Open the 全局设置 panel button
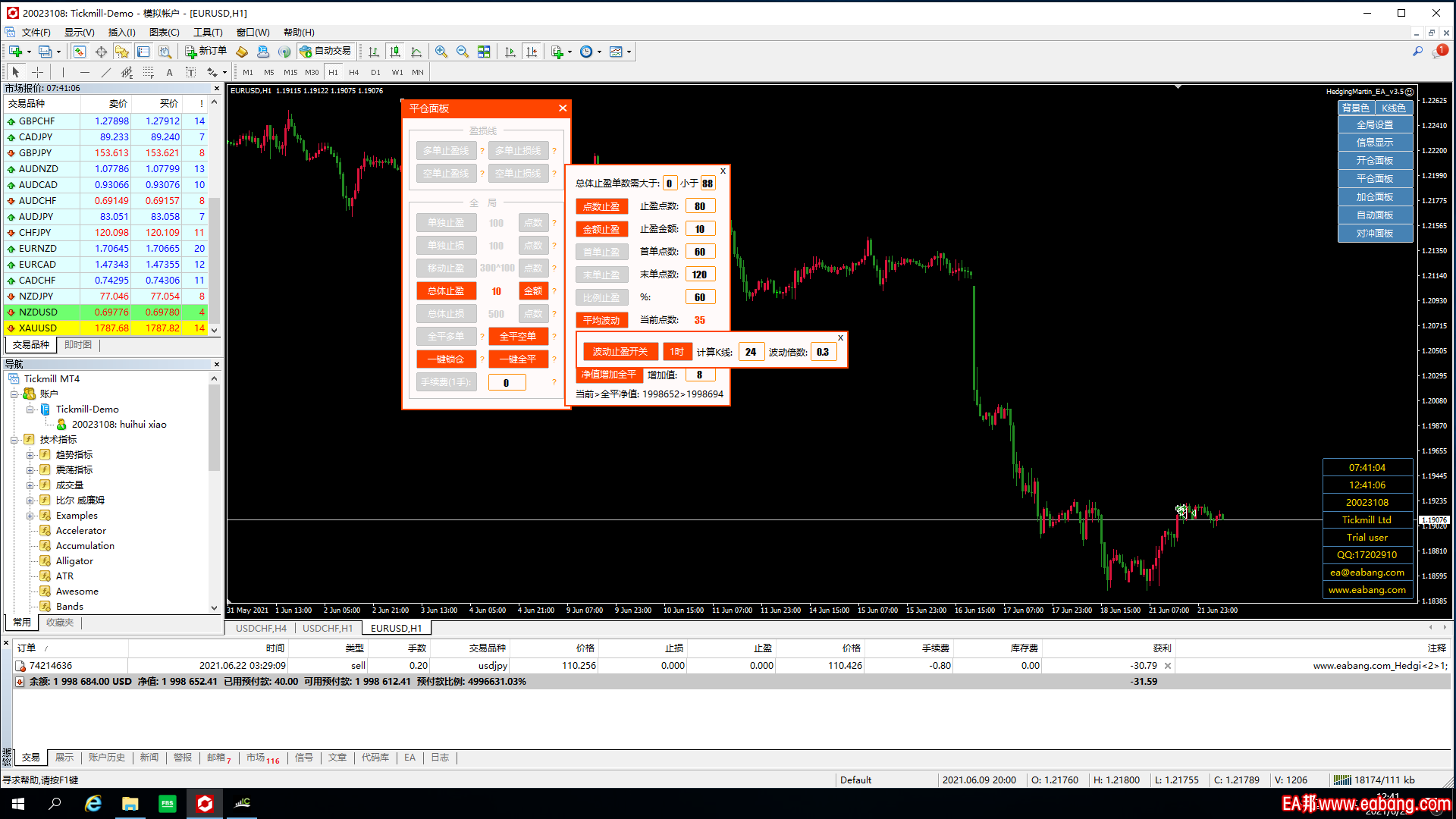Viewport: 1456px width, 819px height. [1375, 124]
